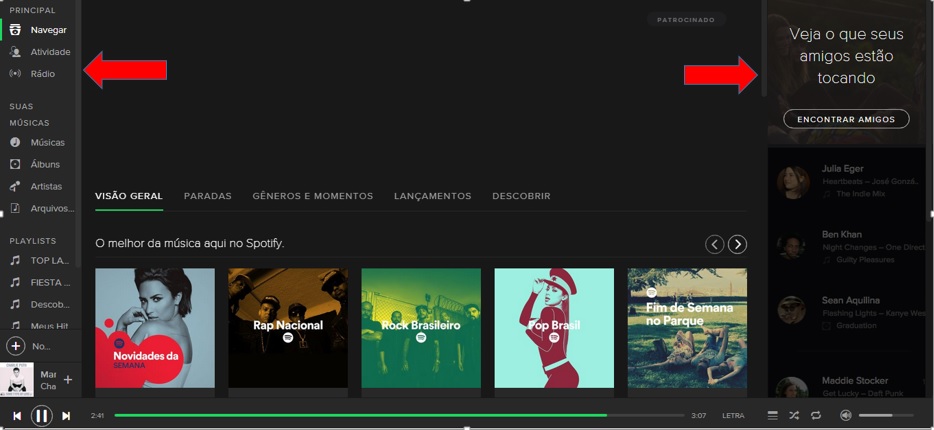The image size is (934, 430).
Task: Click Julia Eger's profile picture
Action: point(793,182)
